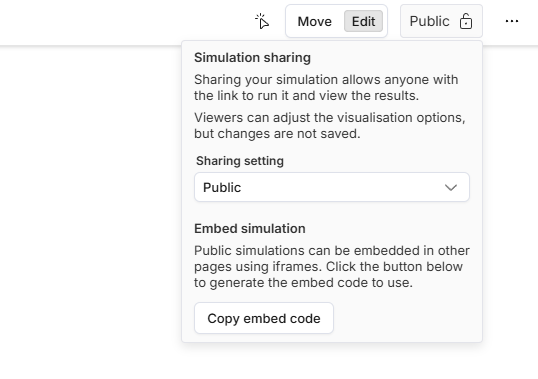Click blank toolbar area left of pointer icon
The width and height of the screenshot is (538, 379).
click(x=124, y=21)
